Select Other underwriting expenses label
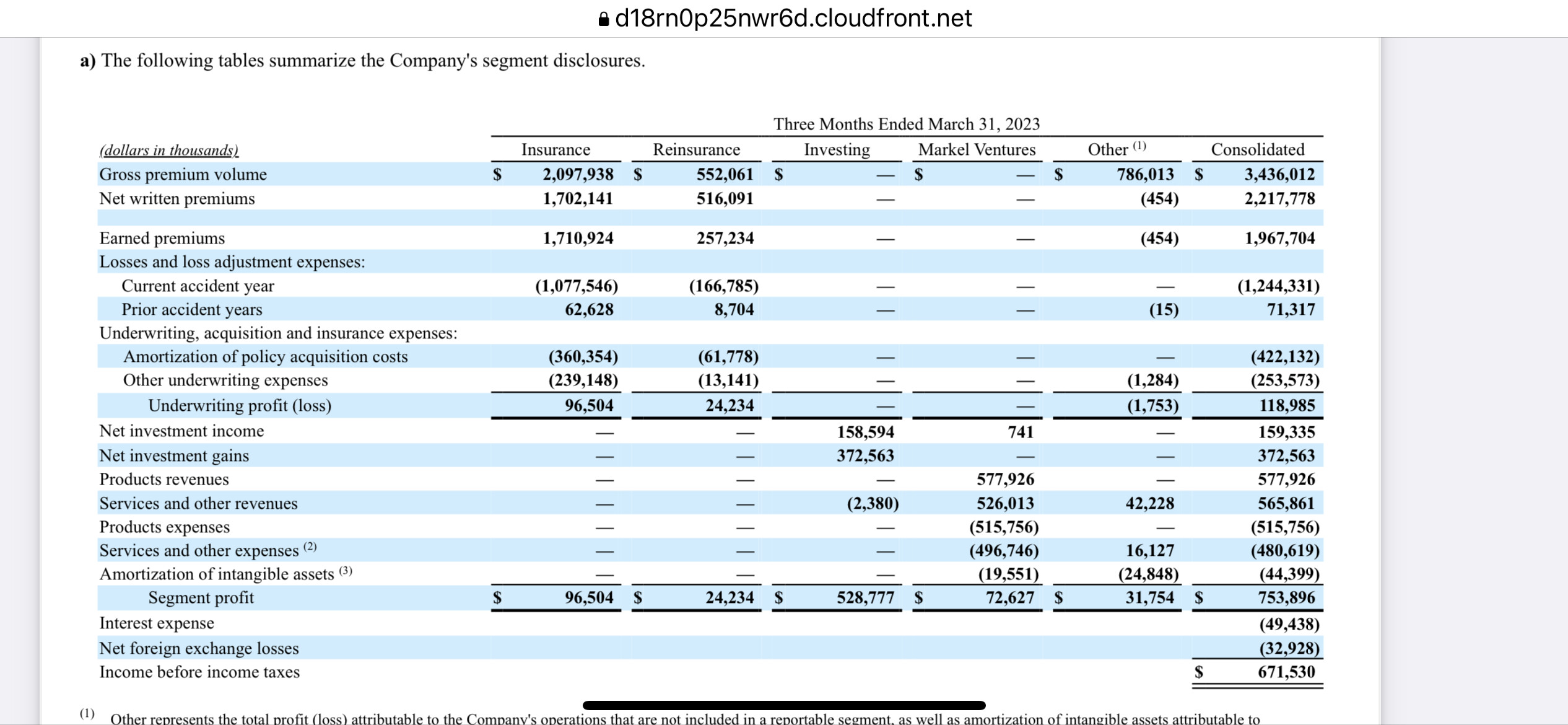1568x725 pixels. pos(225,380)
